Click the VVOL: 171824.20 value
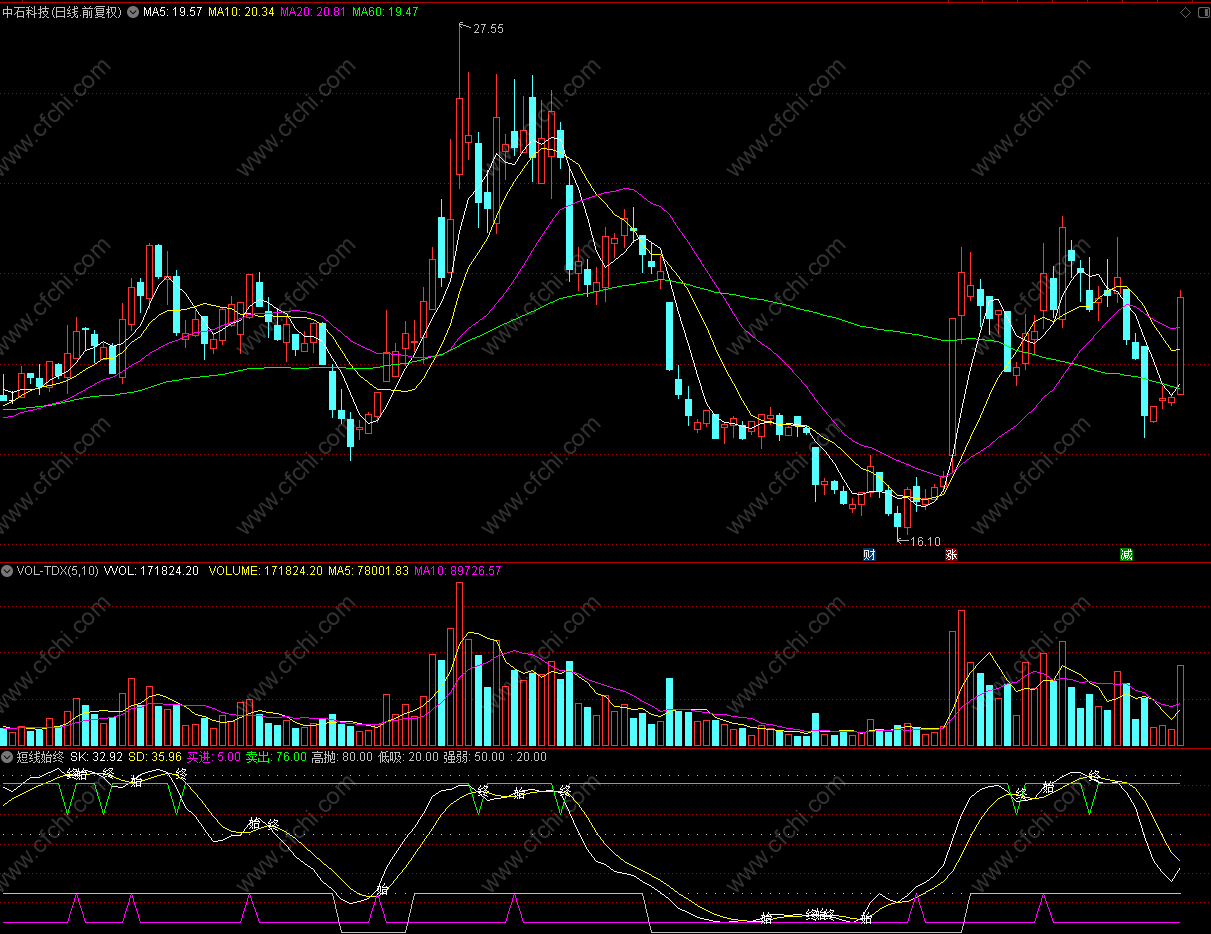This screenshot has height=934, width=1211. click(151, 571)
